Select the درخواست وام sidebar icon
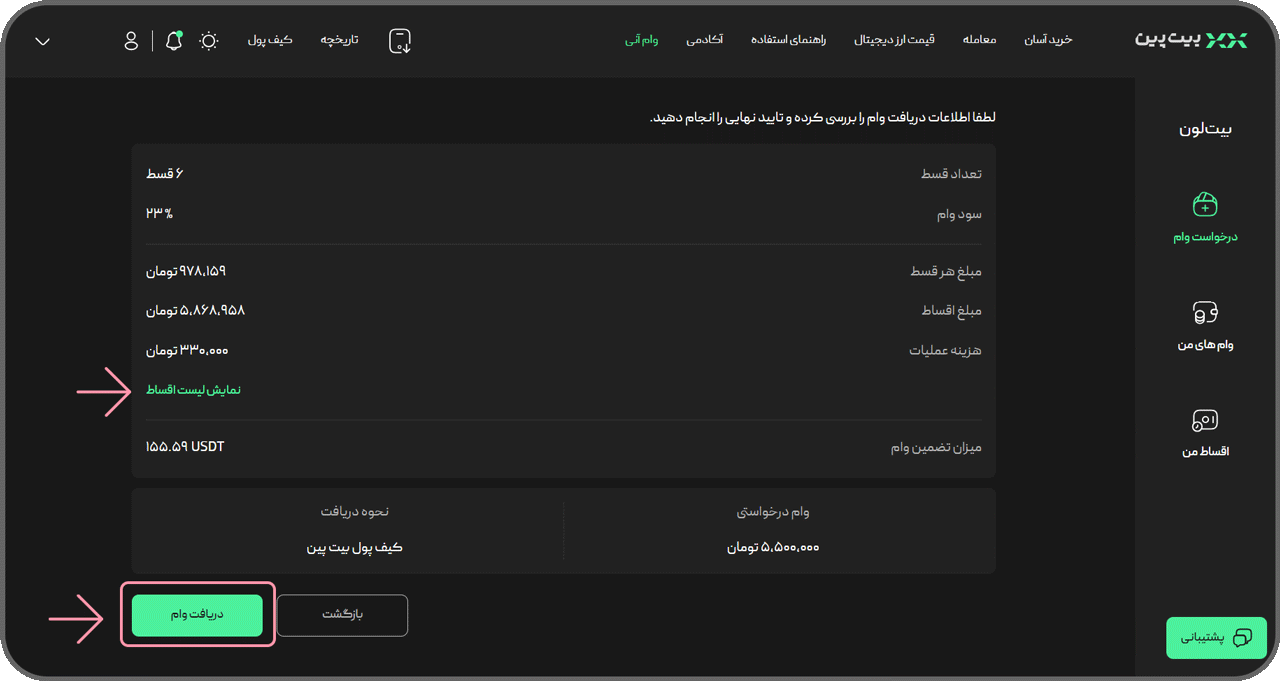This screenshot has width=1280, height=681. click(x=1204, y=213)
